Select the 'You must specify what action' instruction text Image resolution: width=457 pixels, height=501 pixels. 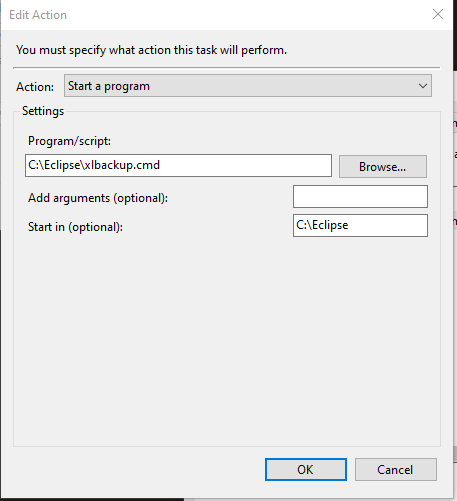[151, 50]
